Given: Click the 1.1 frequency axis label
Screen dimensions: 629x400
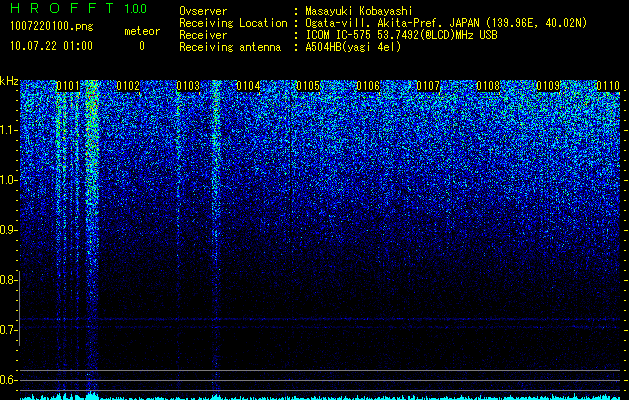Looking at the screenshot, I should 8,130.
